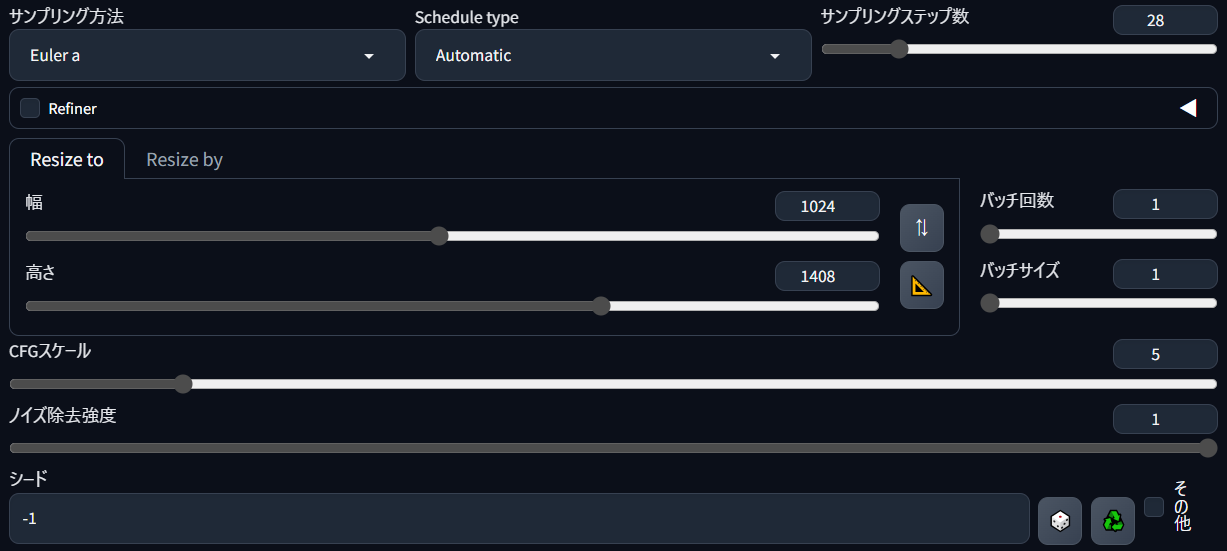Click the yellow set-square aspect ratio icon
This screenshot has height=551, width=1227.
(x=921, y=285)
